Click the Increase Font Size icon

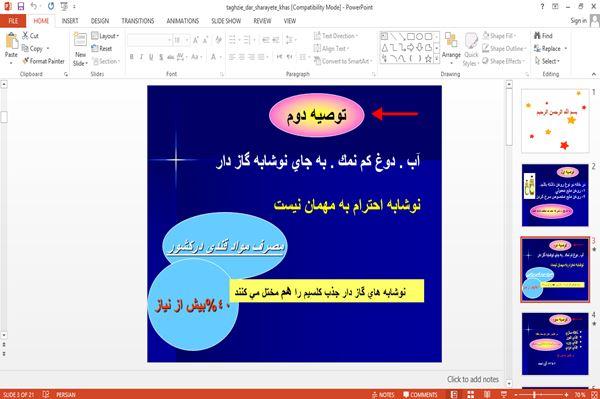pos(196,40)
